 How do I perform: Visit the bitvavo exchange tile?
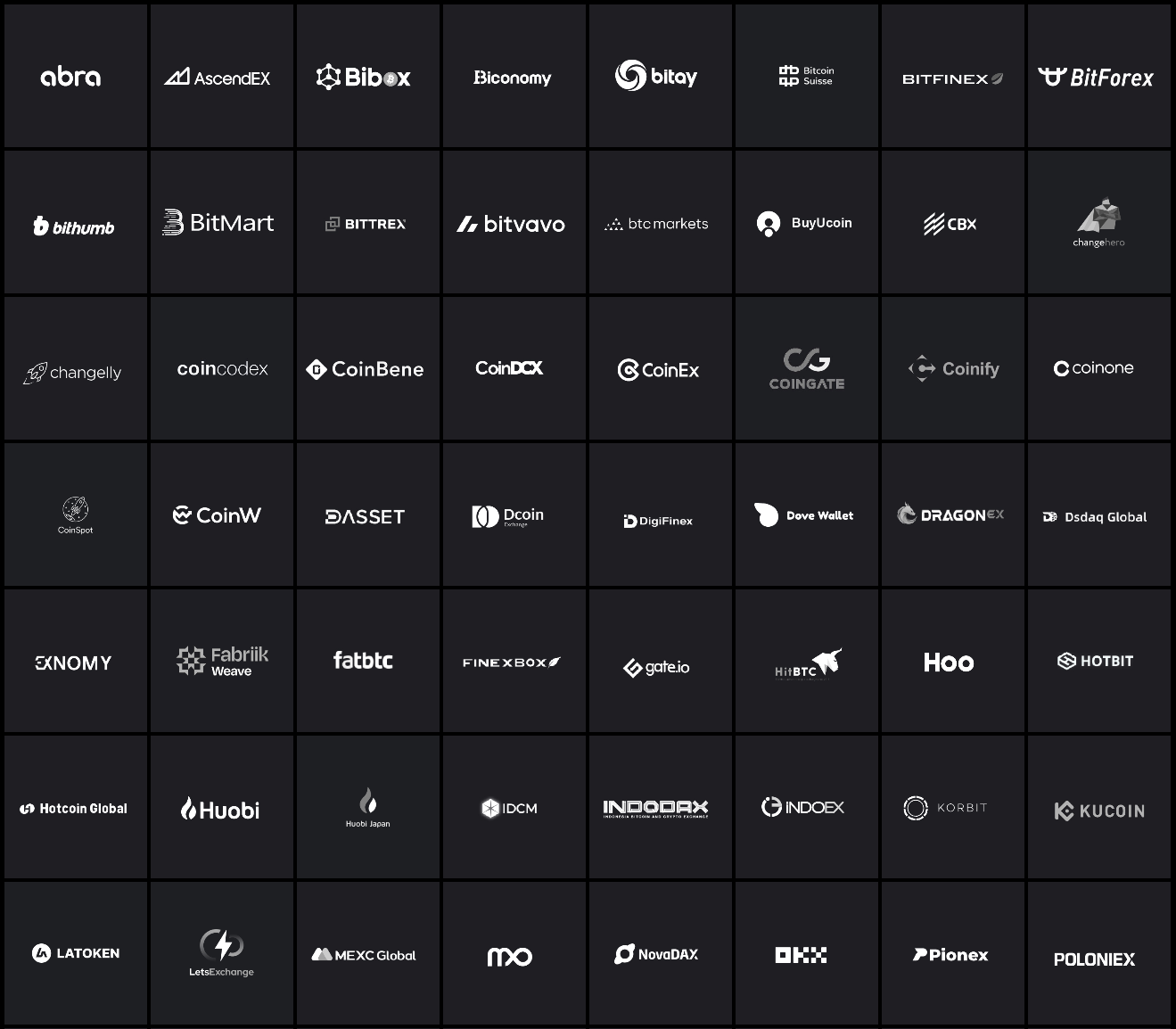pos(514,222)
